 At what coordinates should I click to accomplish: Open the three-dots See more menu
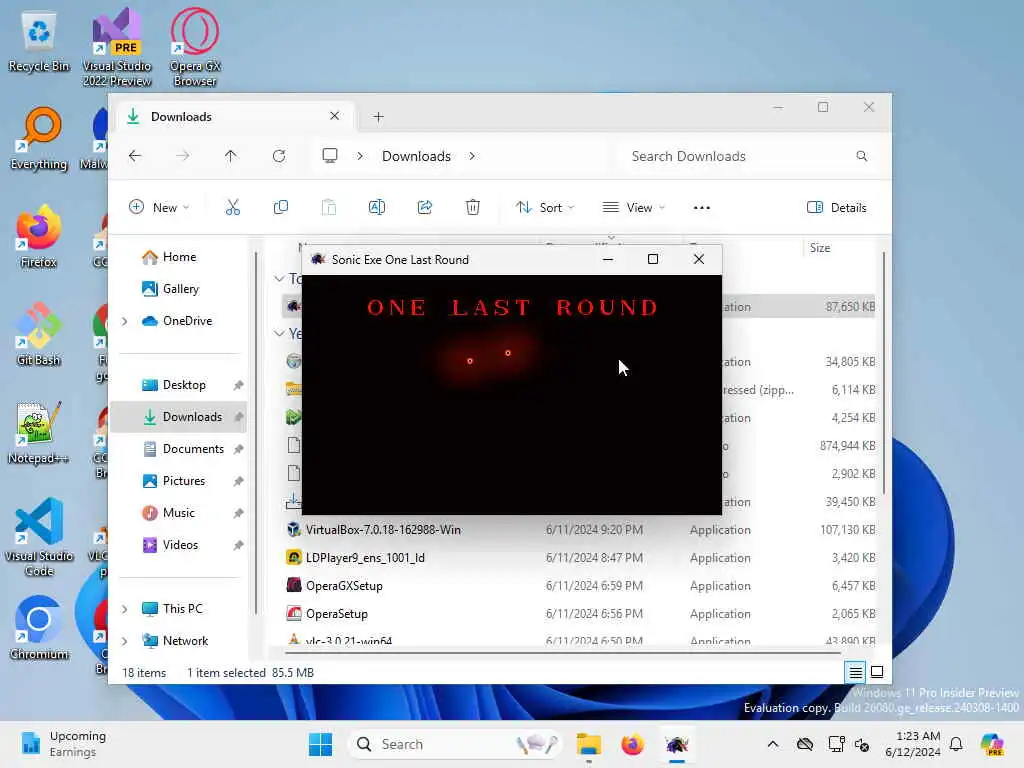[x=701, y=208]
